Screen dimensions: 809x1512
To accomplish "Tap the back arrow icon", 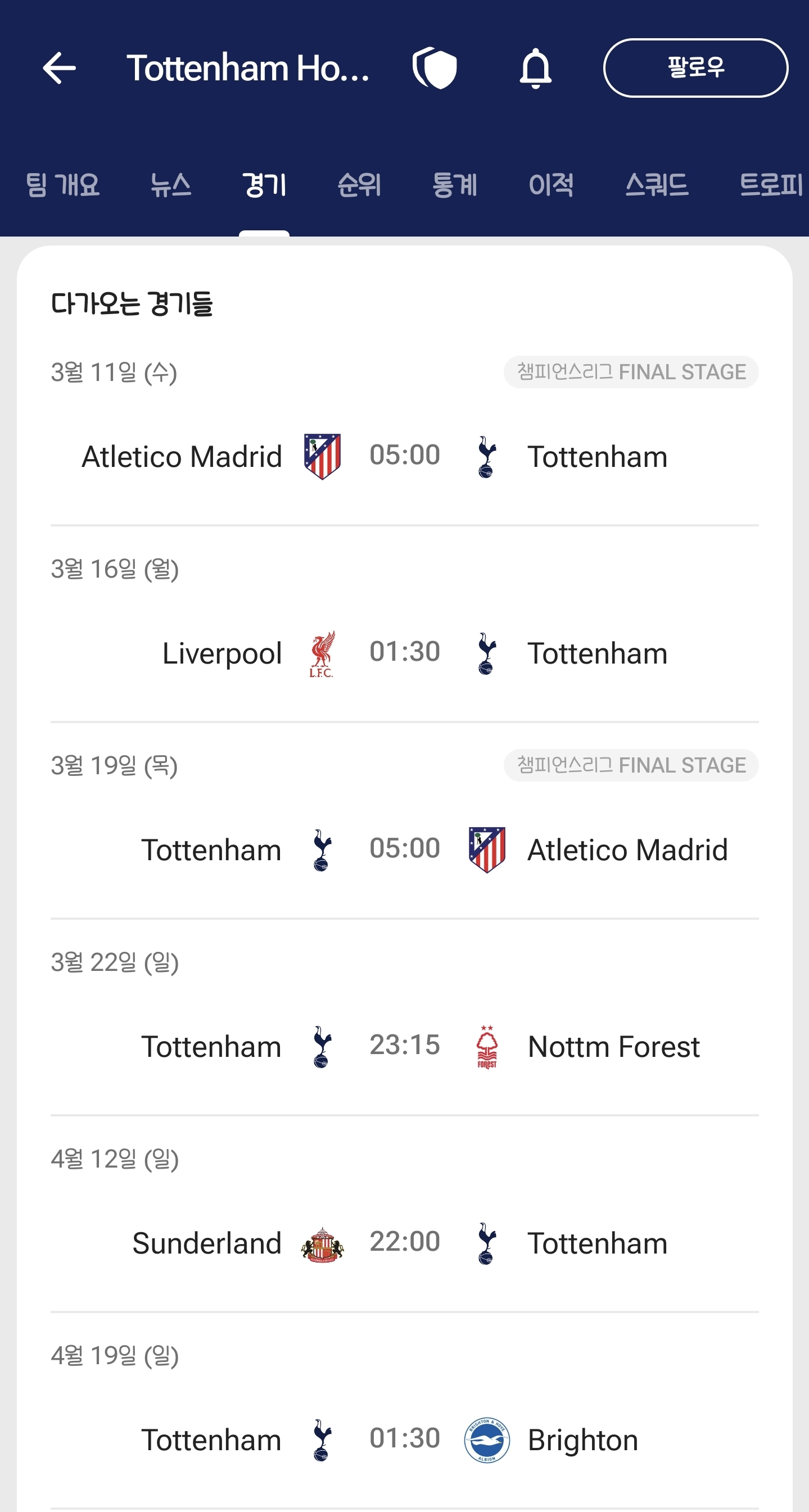I will tap(59, 68).
